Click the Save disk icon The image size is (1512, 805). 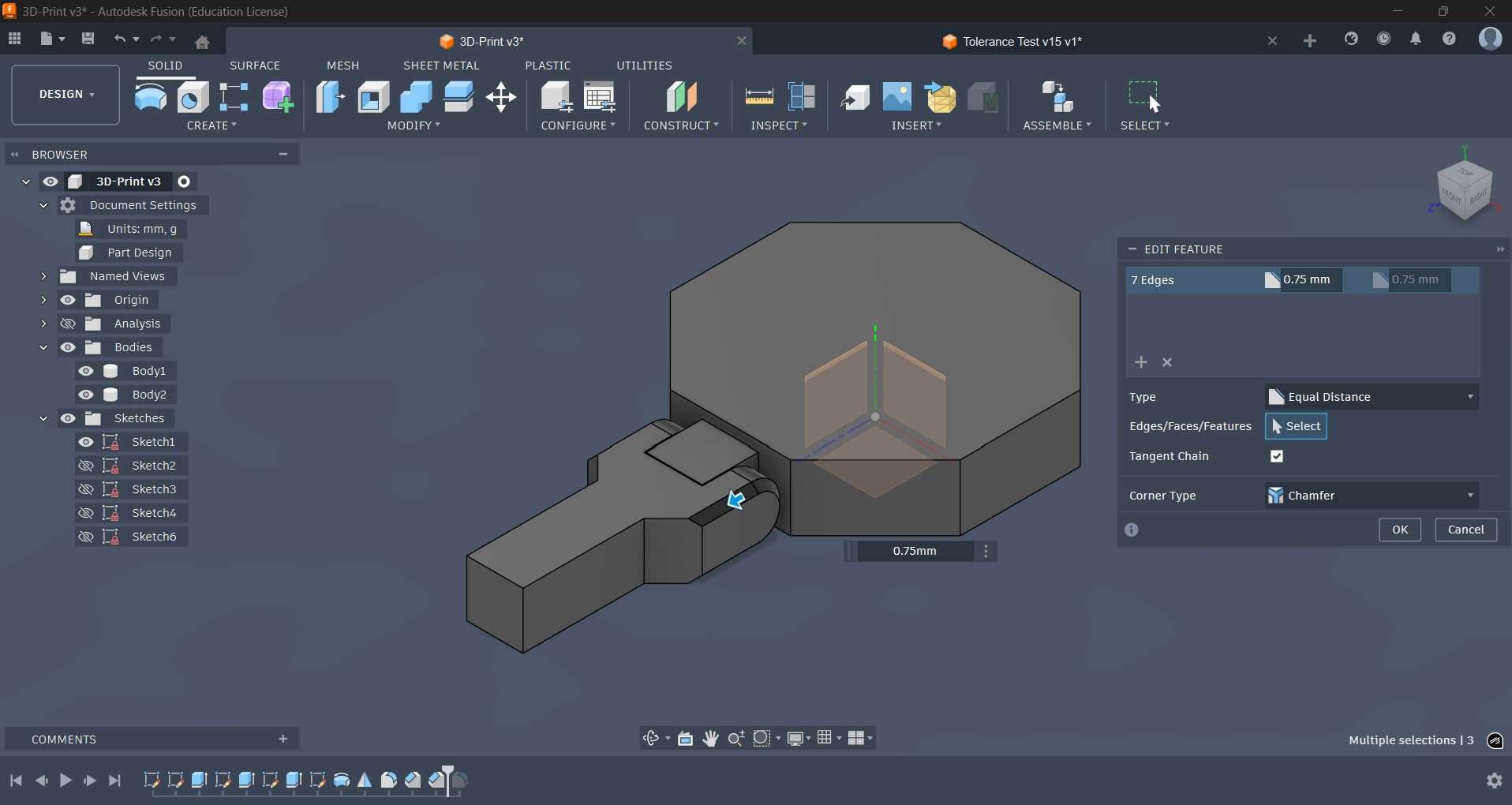(88, 39)
